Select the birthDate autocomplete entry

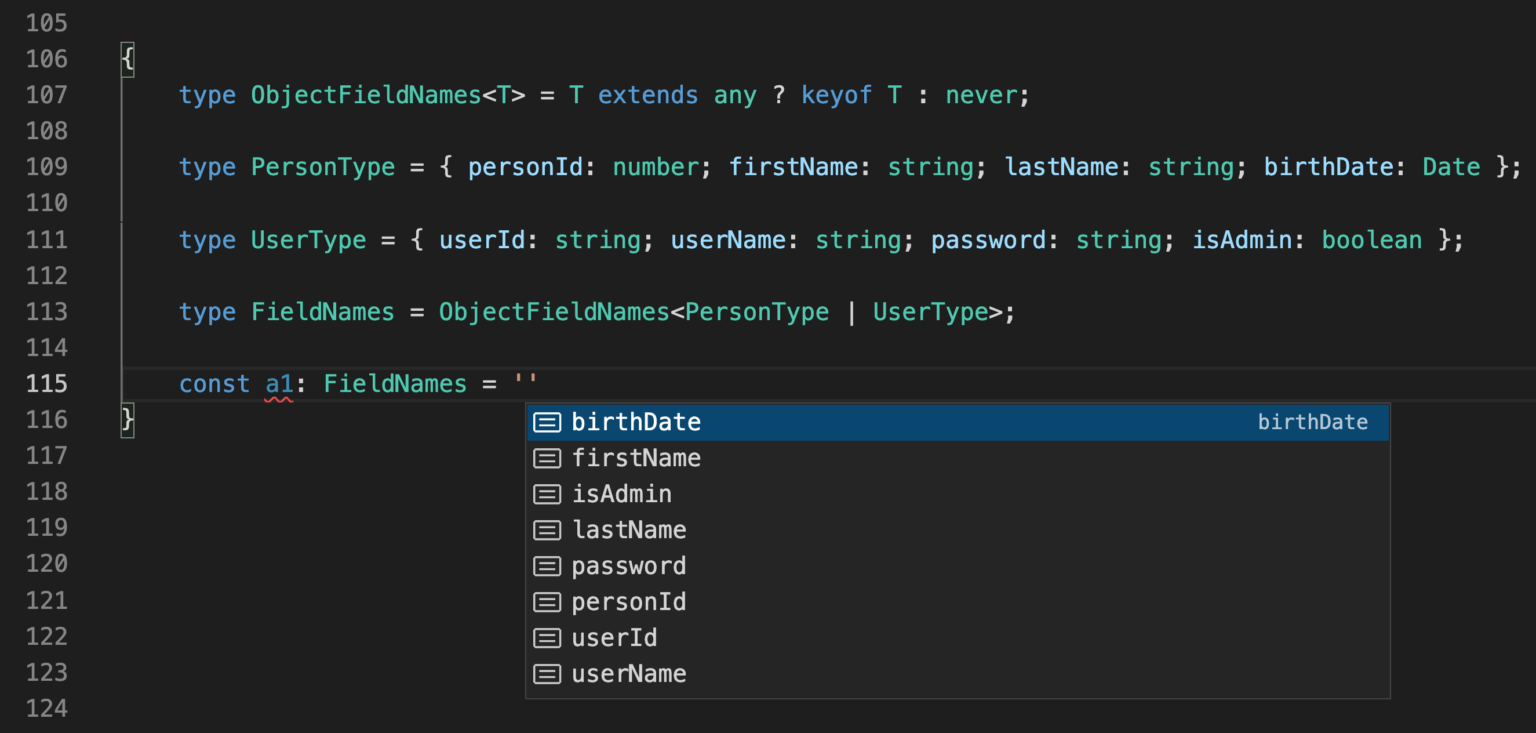pyautogui.click(x=636, y=422)
